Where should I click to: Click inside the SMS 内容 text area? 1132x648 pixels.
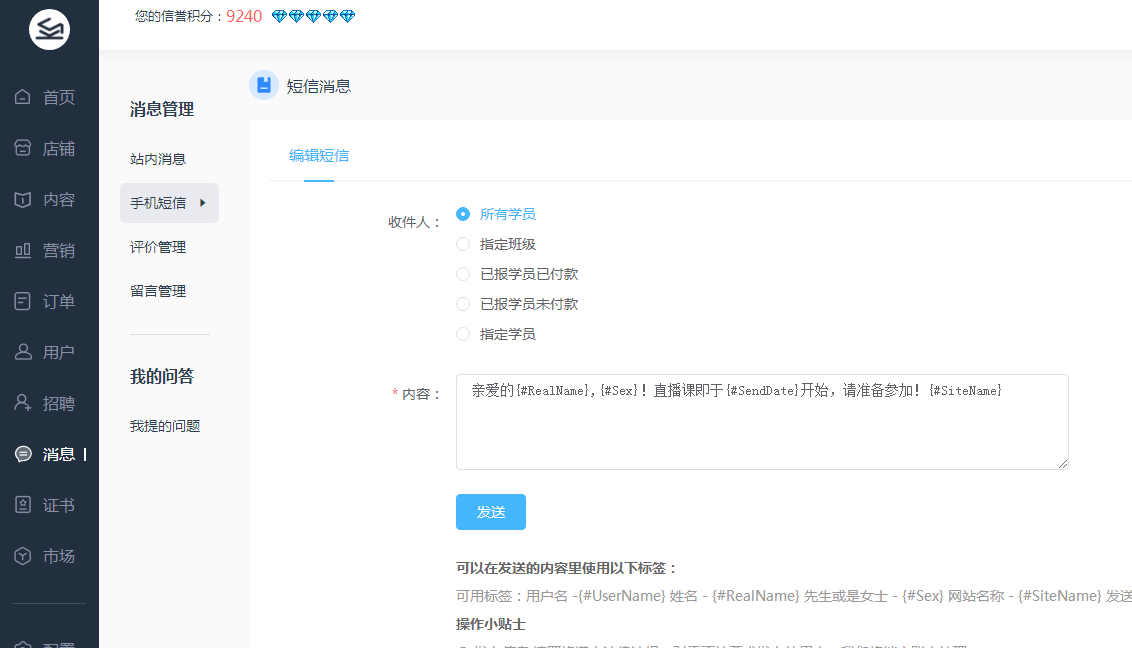click(761, 430)
